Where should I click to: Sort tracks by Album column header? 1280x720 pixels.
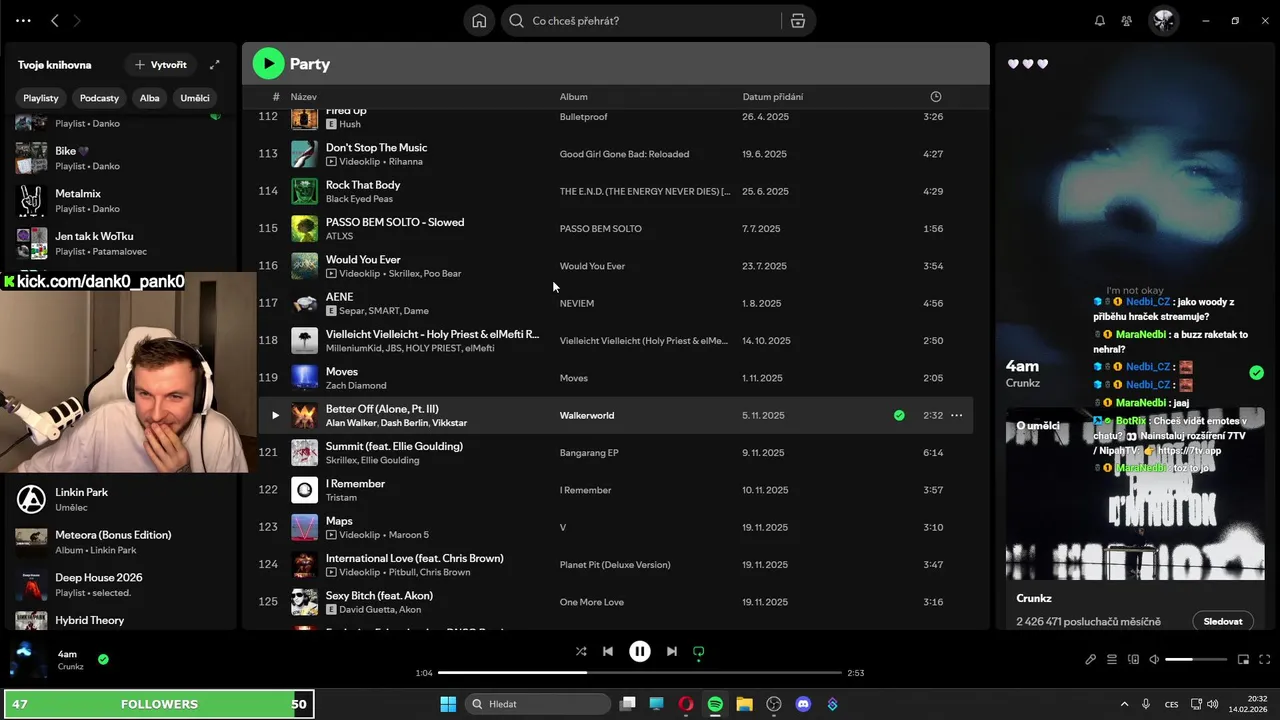573,97
